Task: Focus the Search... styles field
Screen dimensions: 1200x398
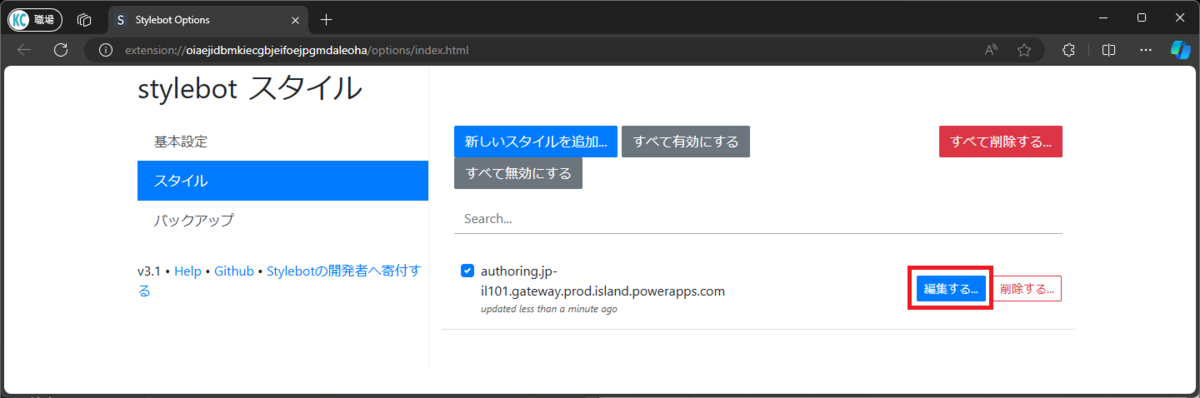Action: tap(757, 218)
